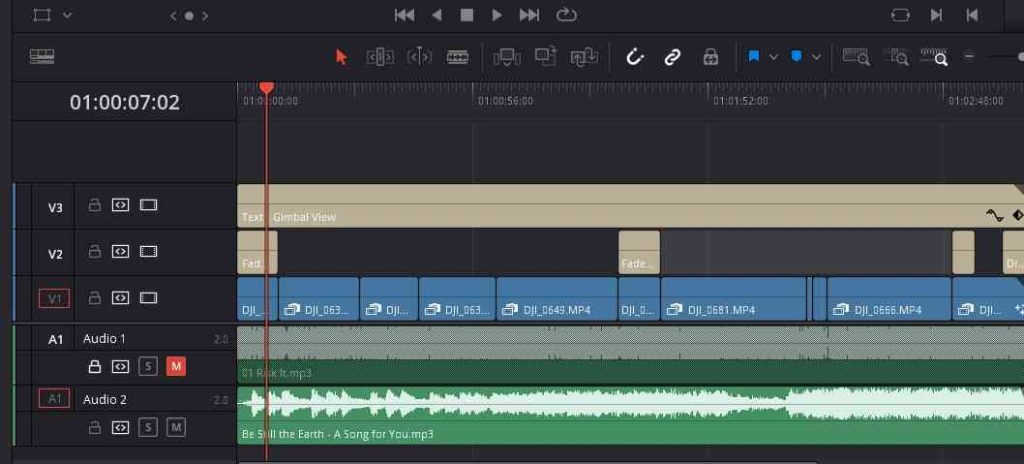Click the Insert Clip icon

coord(507,57)
